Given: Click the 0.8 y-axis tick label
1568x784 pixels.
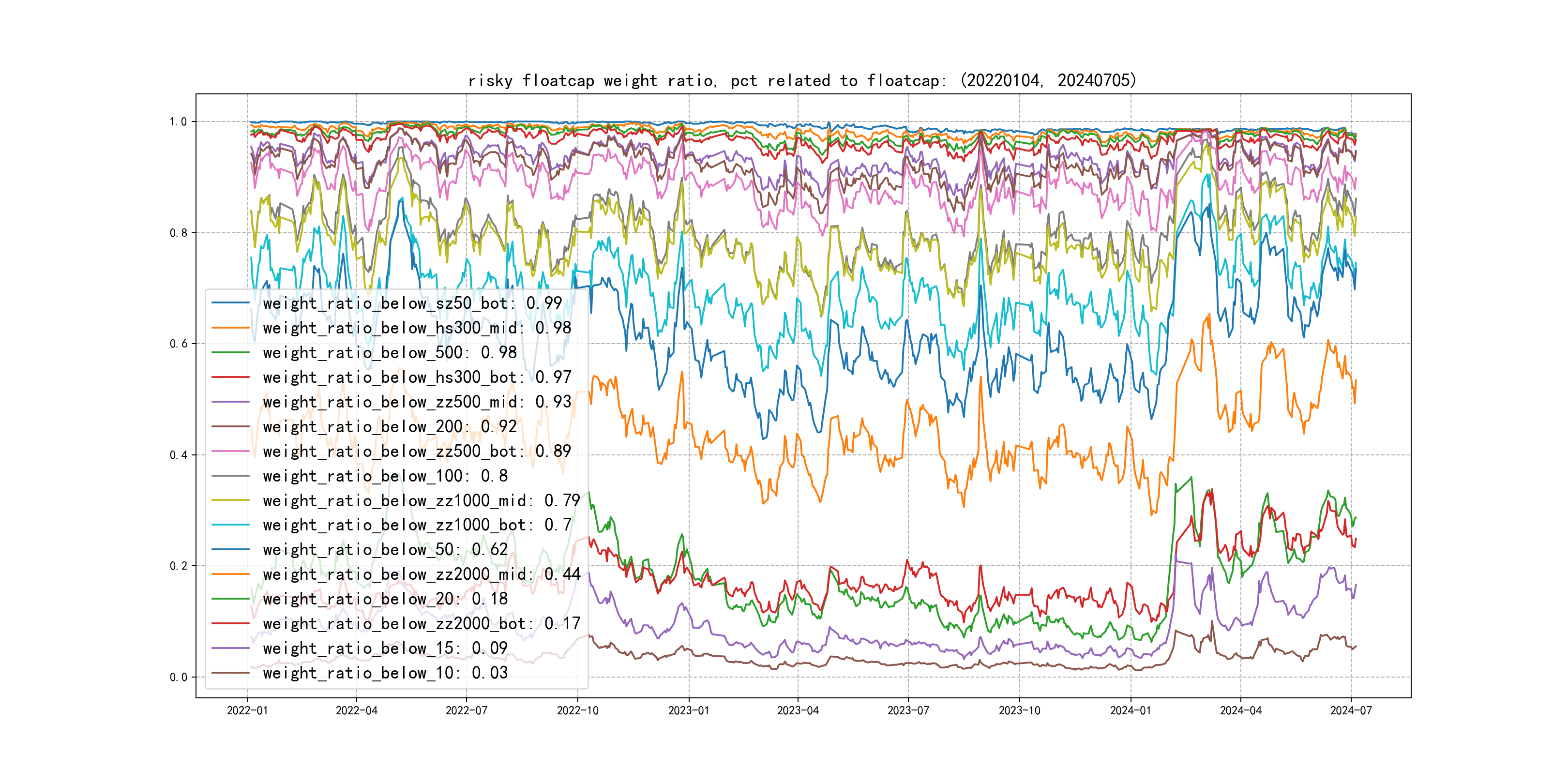Looking at the screenshot, I should click(179, 233).
